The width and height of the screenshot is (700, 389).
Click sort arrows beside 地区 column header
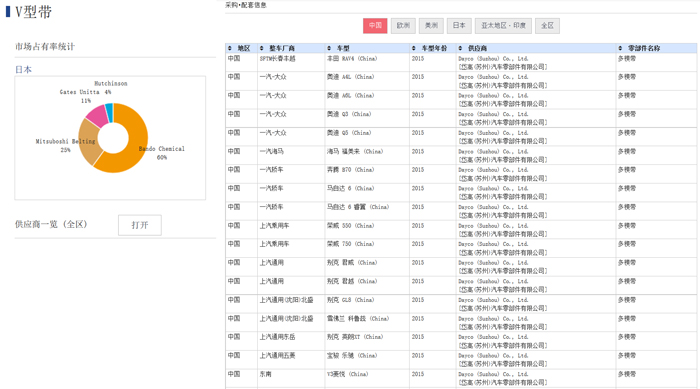click(x=229, y=48)
